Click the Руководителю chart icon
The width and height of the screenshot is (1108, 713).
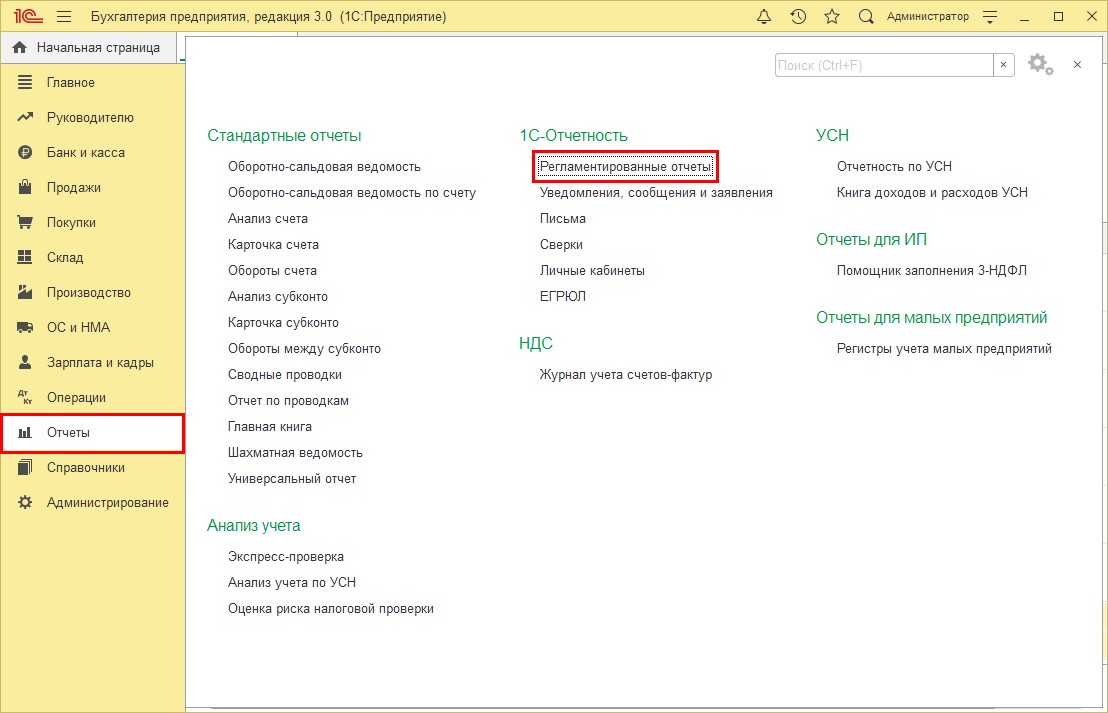point(25,117)
